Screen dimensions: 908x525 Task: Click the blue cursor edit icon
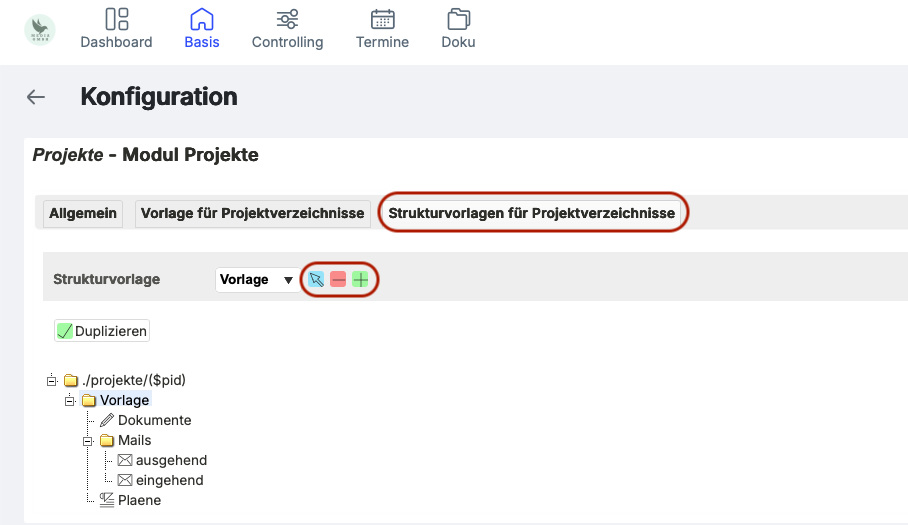(316, 280)
